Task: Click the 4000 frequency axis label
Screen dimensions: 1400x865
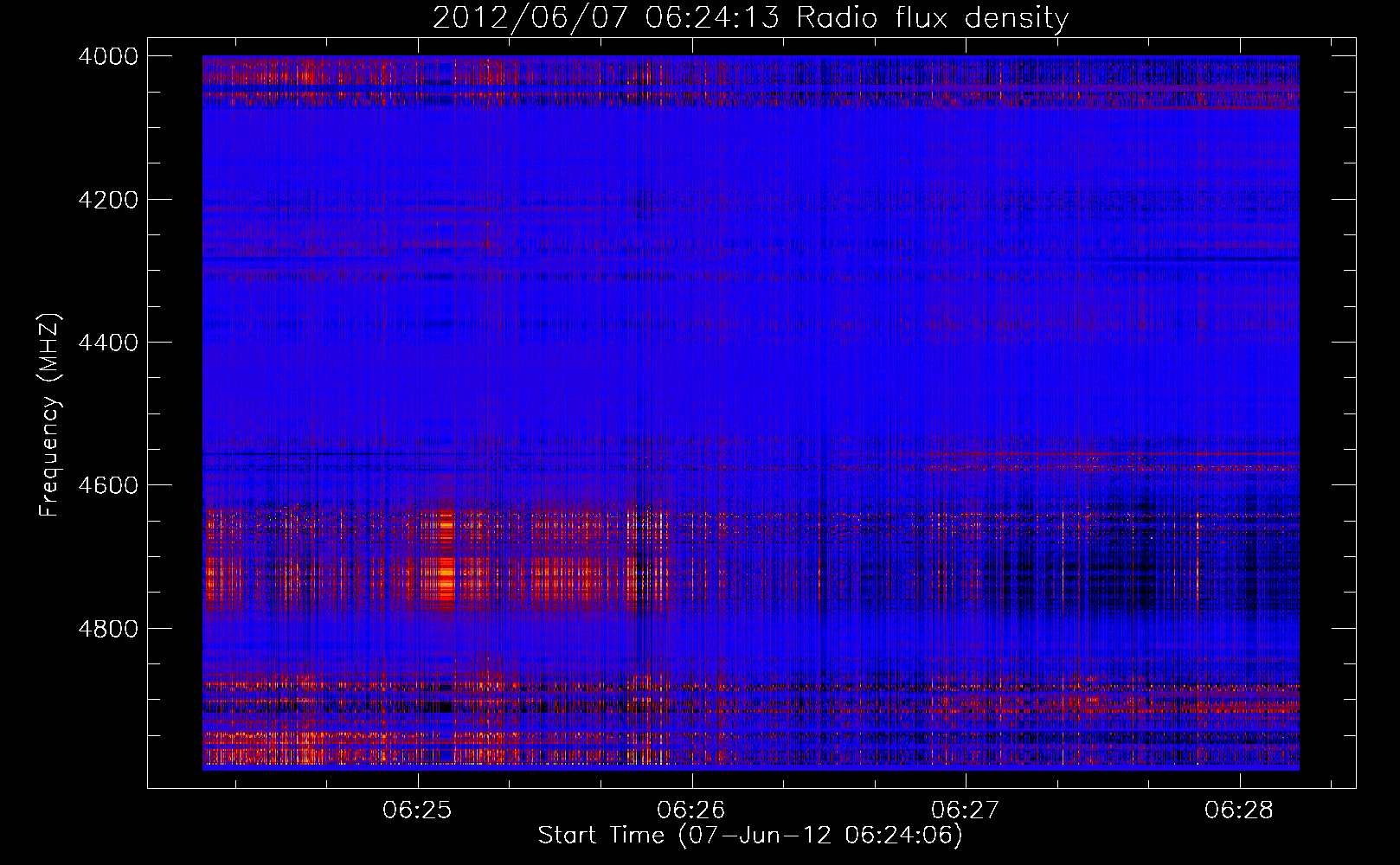Action: point(107,56)
